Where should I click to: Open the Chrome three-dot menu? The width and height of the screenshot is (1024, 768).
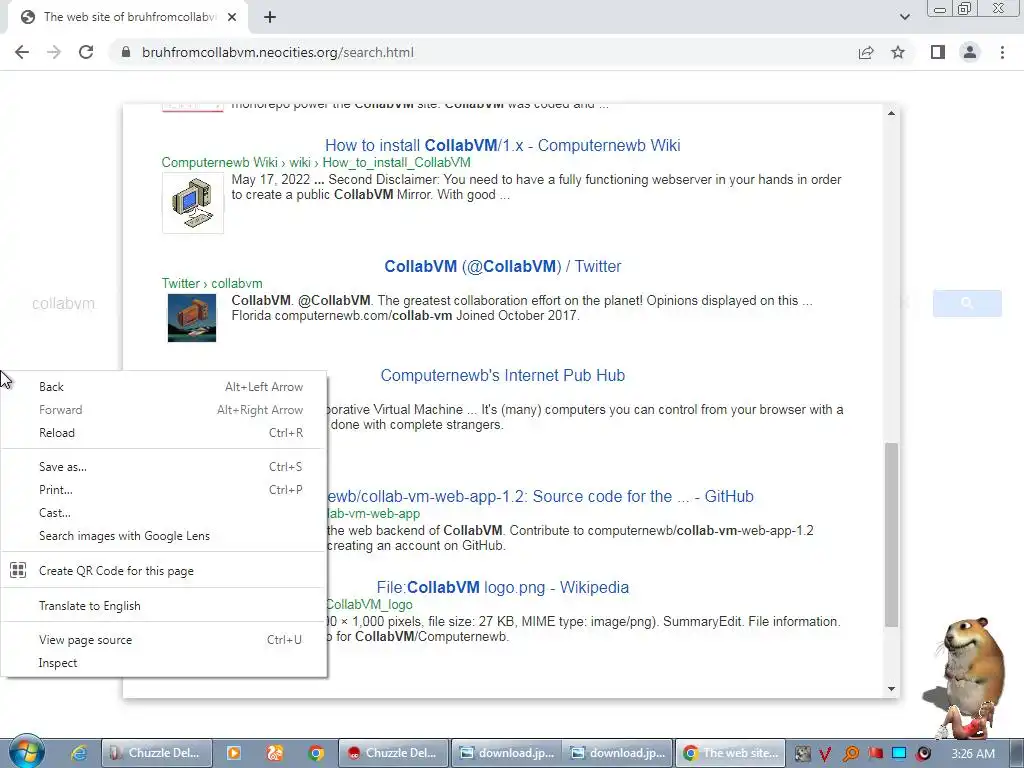coord(1002,52)
